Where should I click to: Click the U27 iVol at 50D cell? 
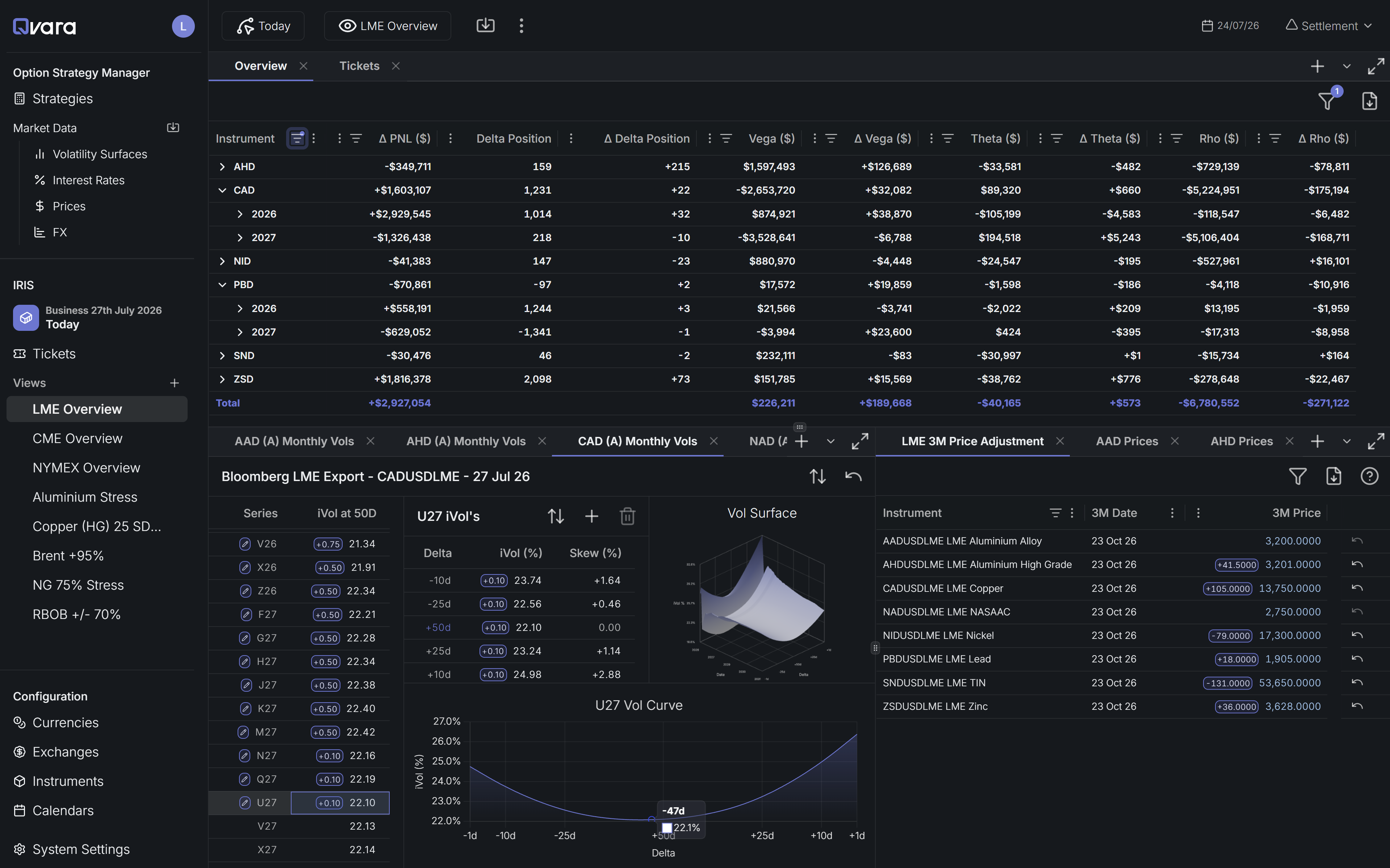[340, 802]
